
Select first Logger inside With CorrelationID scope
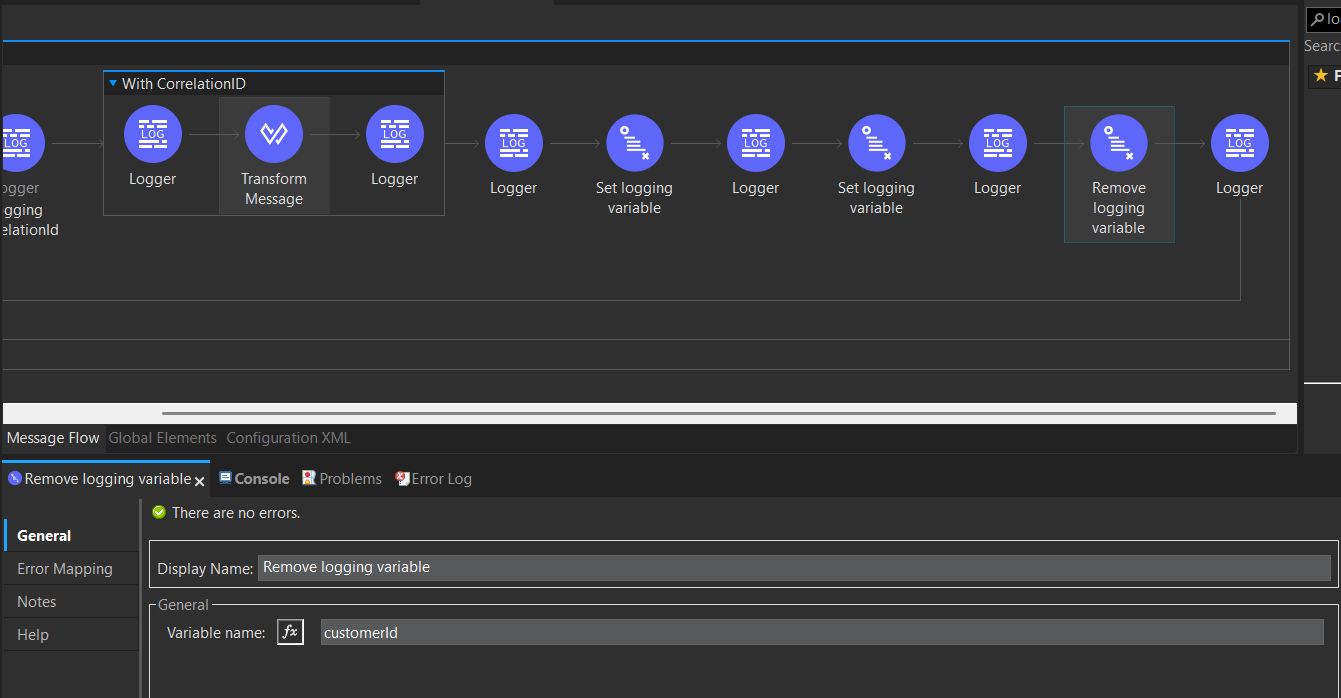click(x=152, y=134)
